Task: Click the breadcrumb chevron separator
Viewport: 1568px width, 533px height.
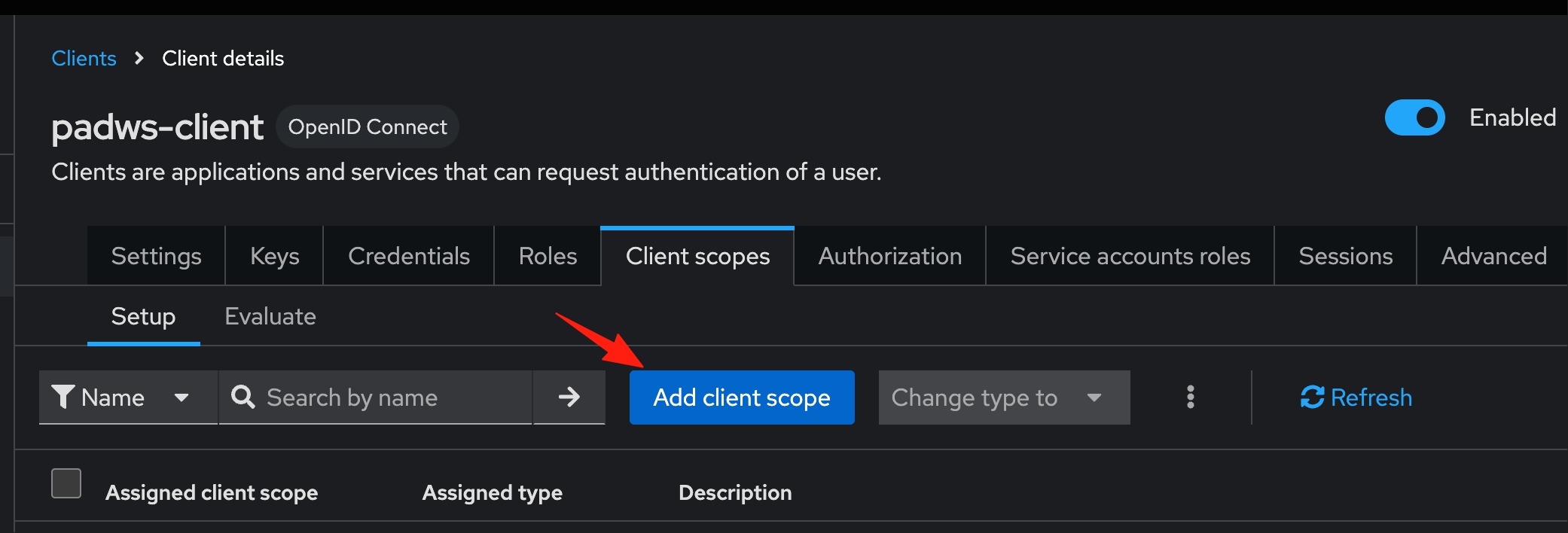Action: point(139,58)
